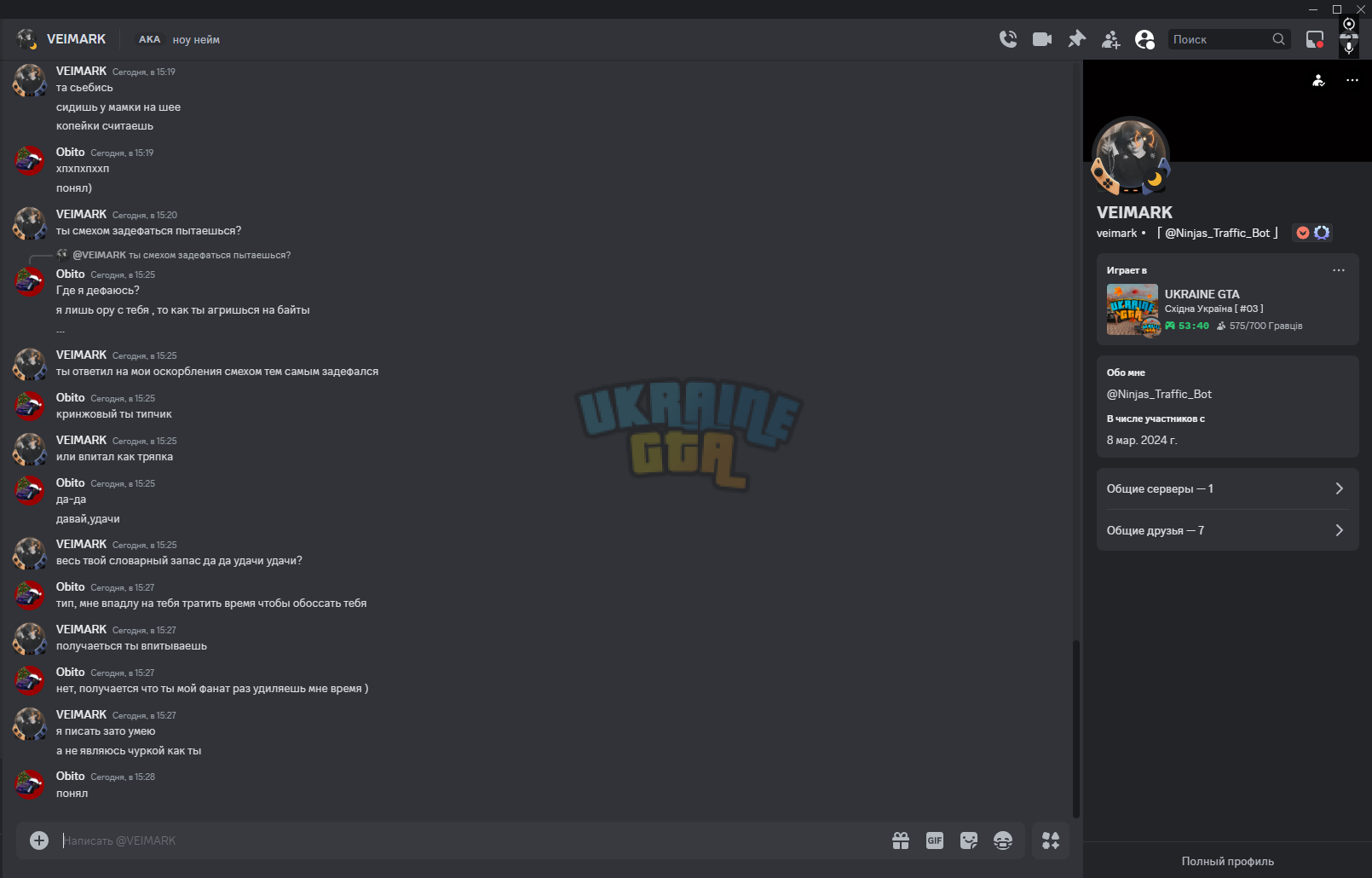Click message 'кринжовый ты типчик'

pos(114,414)
